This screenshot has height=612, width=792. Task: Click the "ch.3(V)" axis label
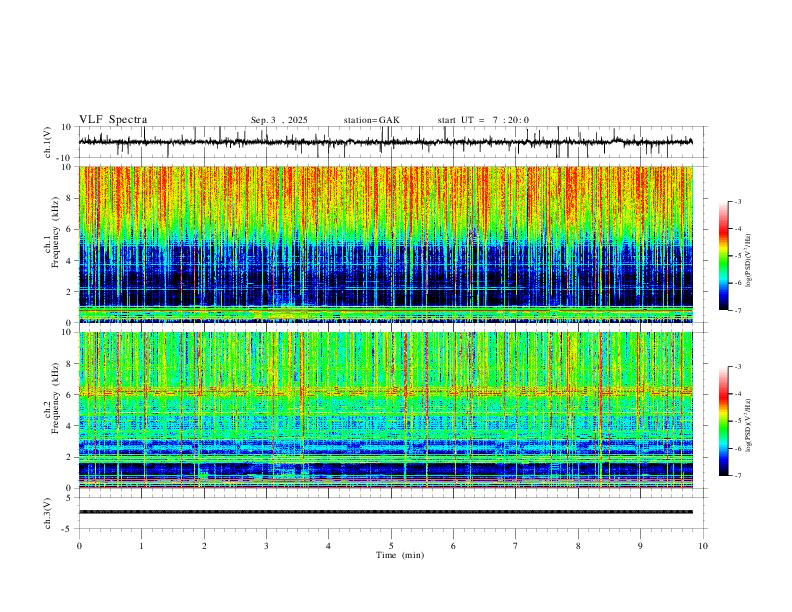[48, 514]
